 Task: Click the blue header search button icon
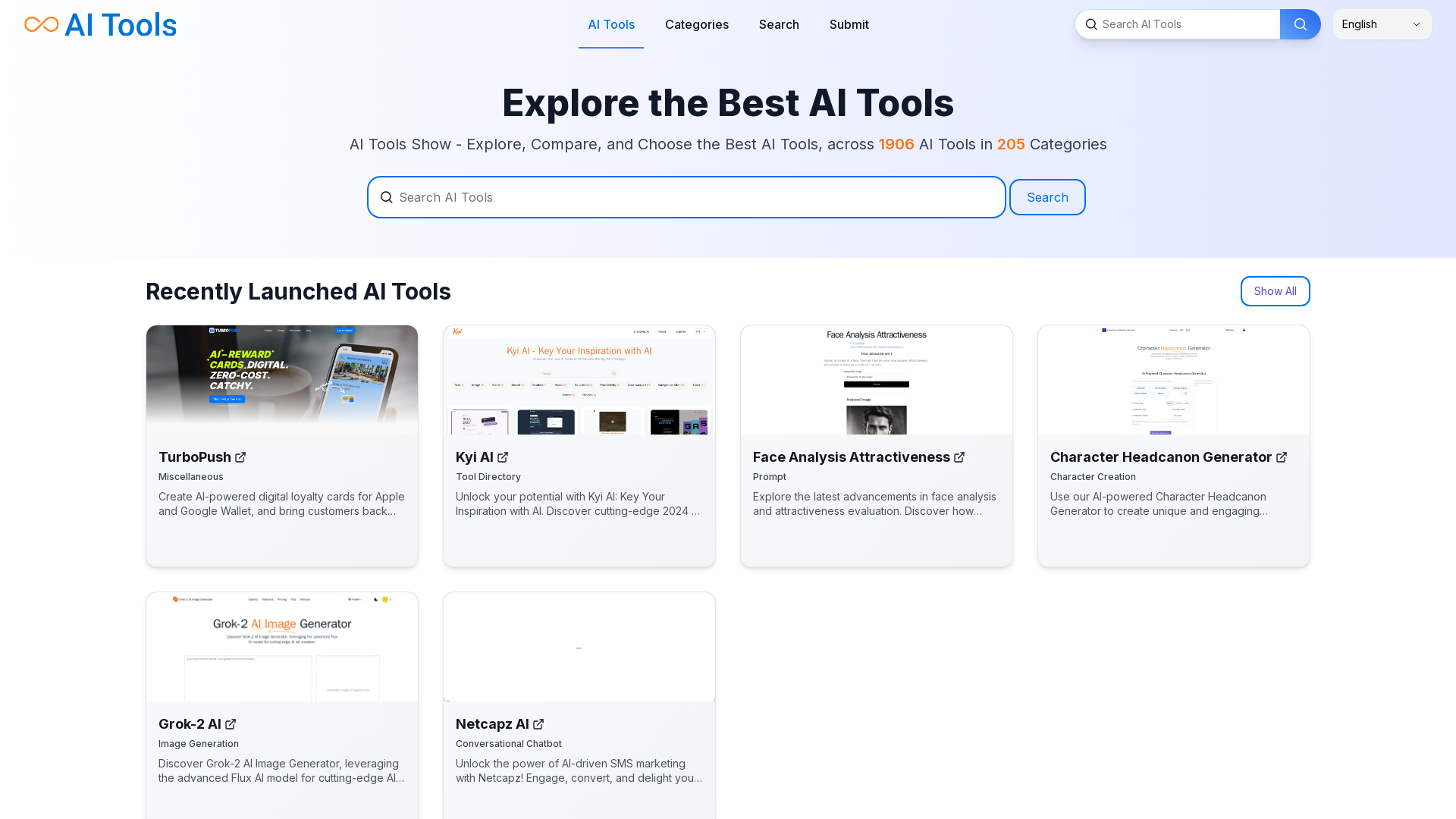[1301, 24]
